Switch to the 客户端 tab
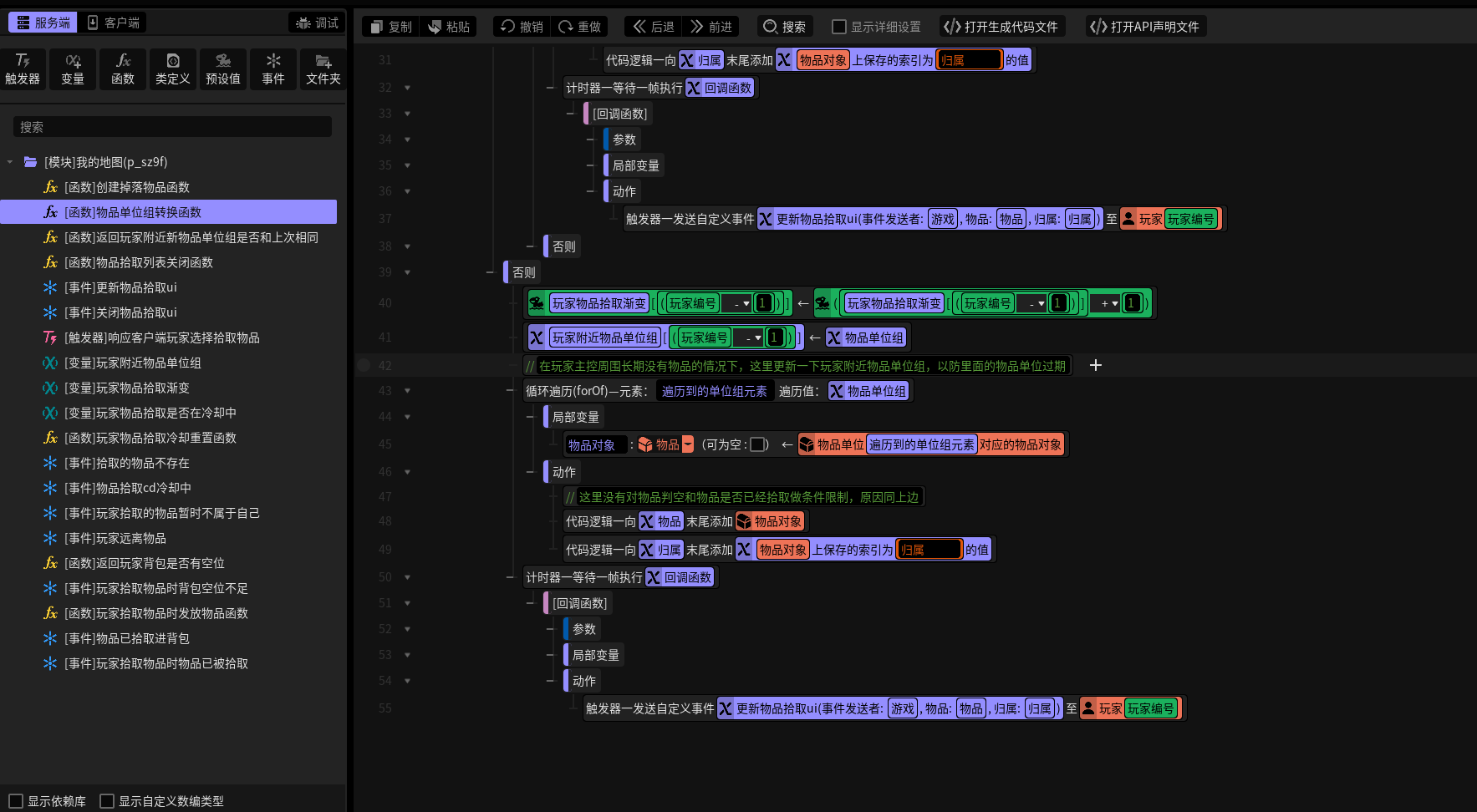The image size is (1477, 812). [x=114, y=23]
